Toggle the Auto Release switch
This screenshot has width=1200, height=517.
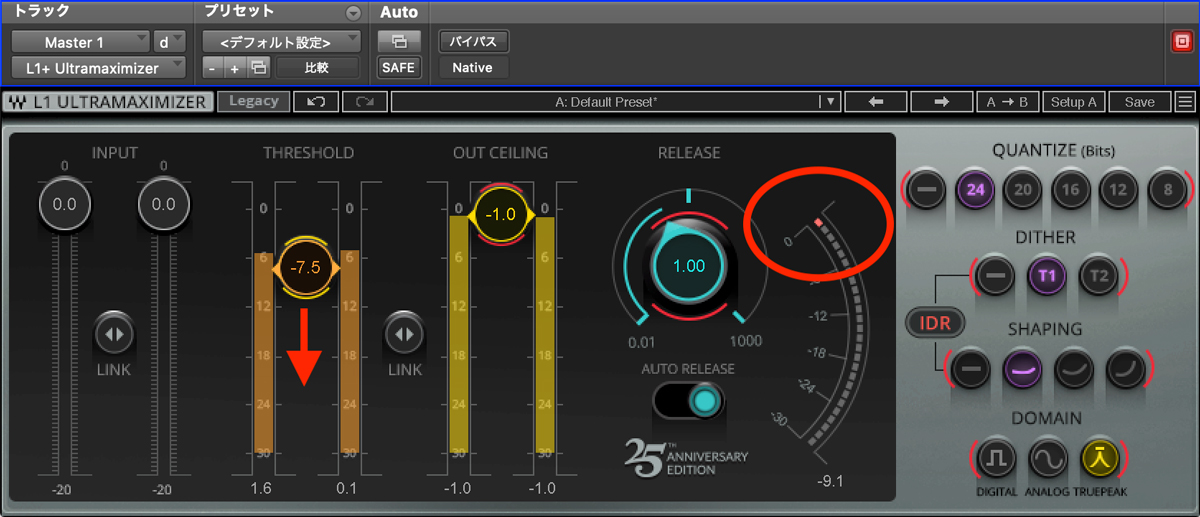point(689,402)
